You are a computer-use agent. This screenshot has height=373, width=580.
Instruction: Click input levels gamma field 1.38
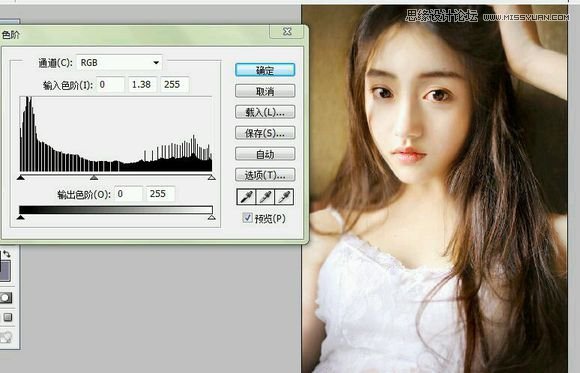[x=142, y=85]
